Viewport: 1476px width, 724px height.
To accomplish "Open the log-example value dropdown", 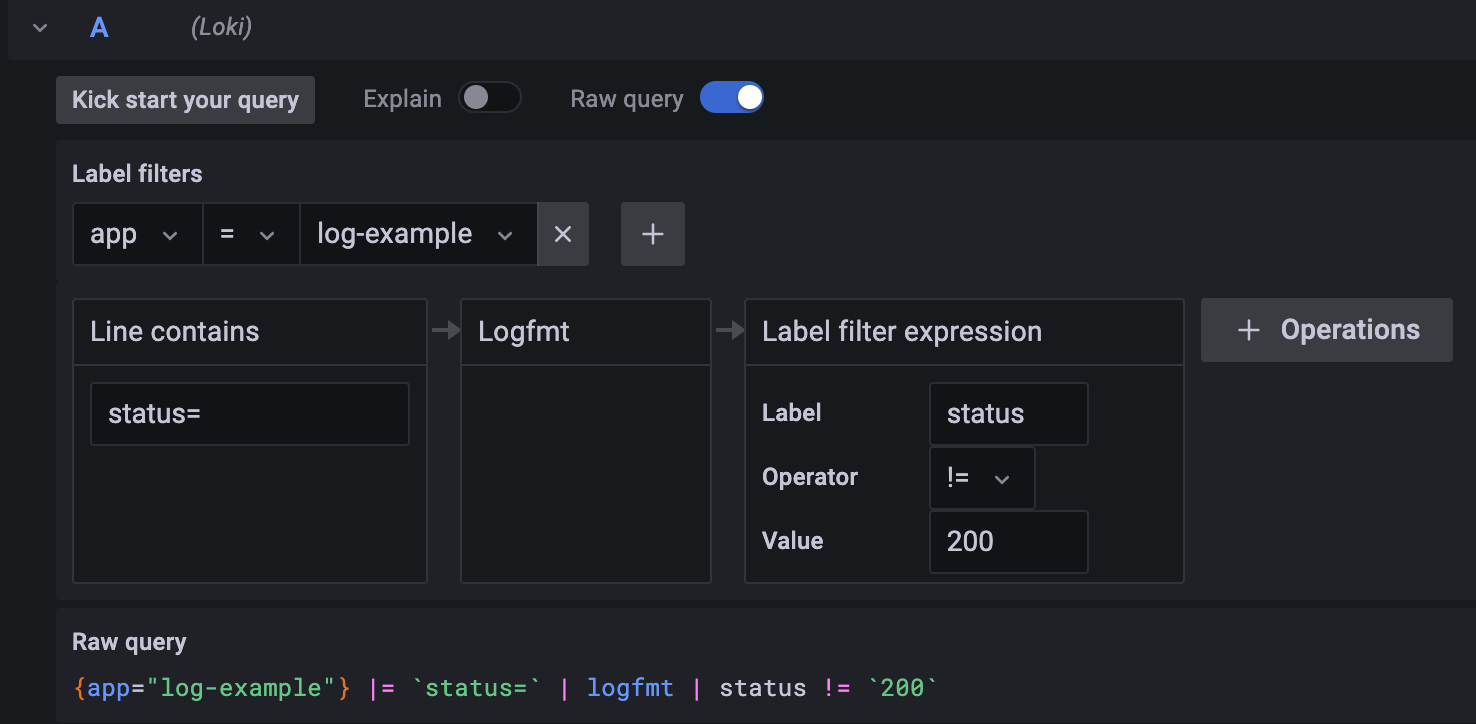I will (x=417, y=234).
